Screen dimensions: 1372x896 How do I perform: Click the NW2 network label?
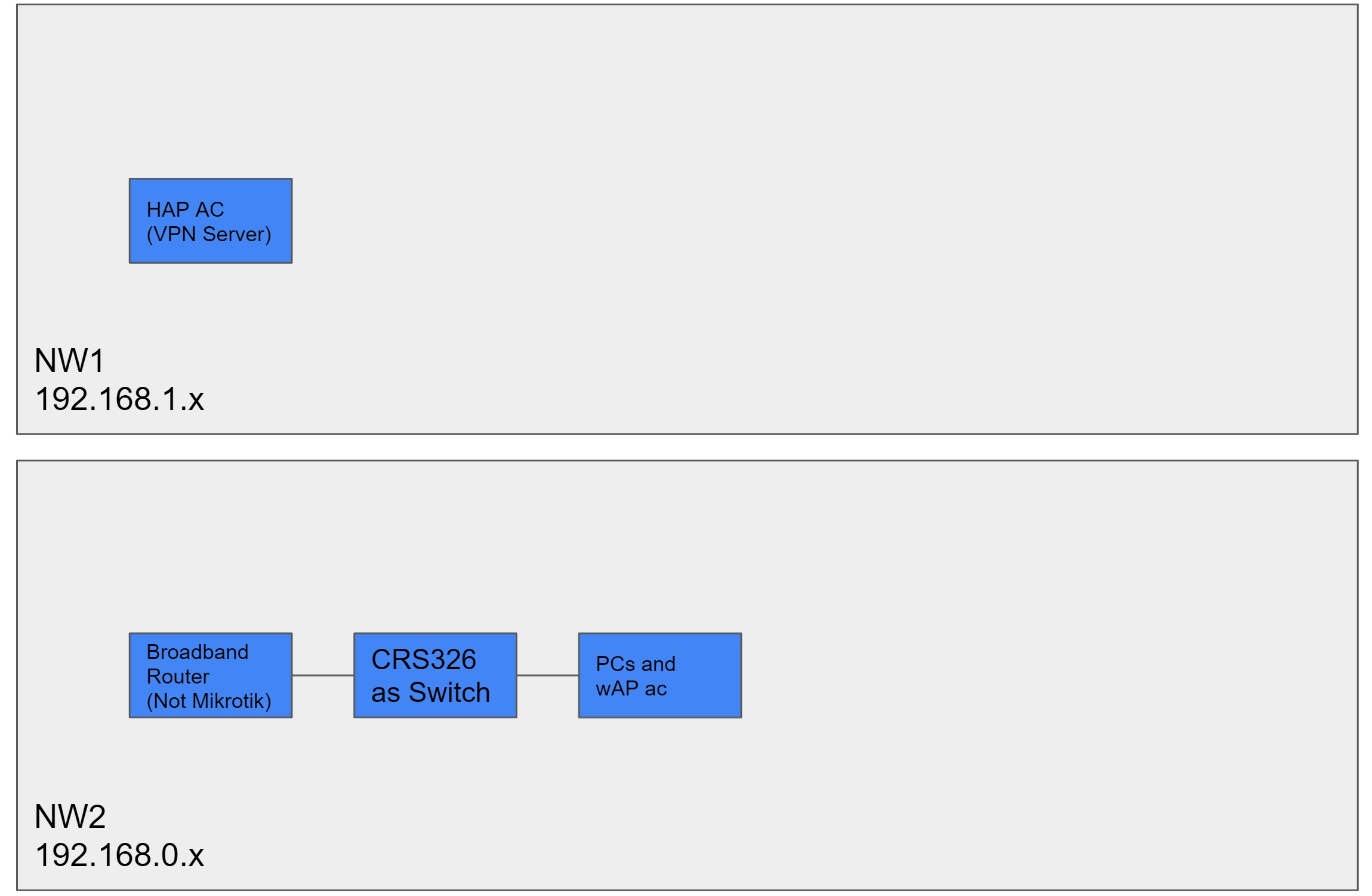coord(70,816)
